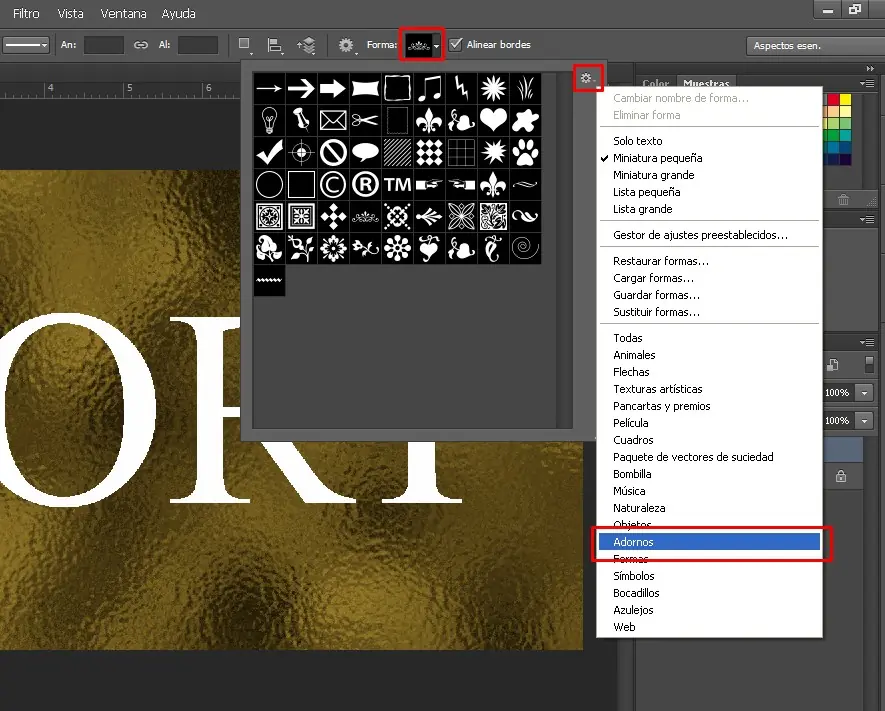Toggle the width-height link icon
885x711 pixels.
(x=141, y=45)
